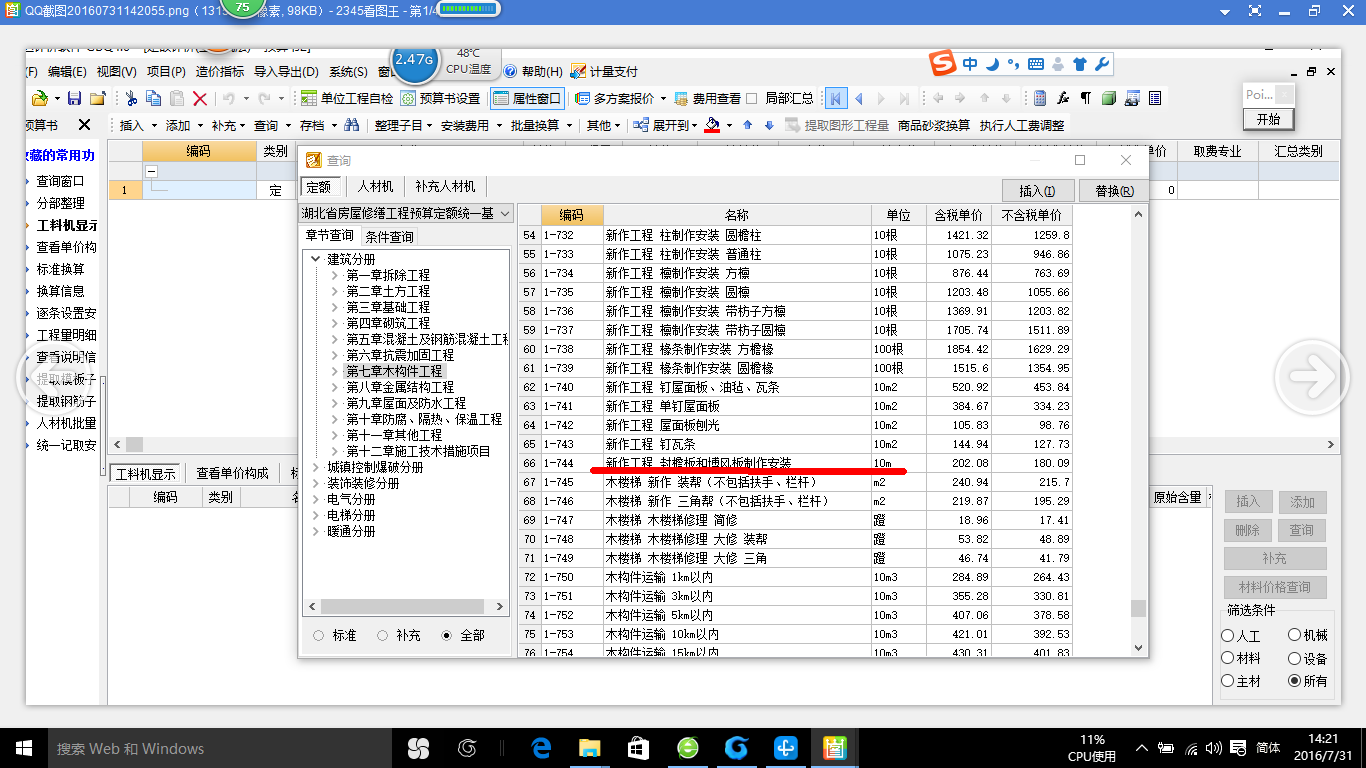The image size is (1366, 768).
Task: Click the green 3D cube icon
Action: point(1109,98)
